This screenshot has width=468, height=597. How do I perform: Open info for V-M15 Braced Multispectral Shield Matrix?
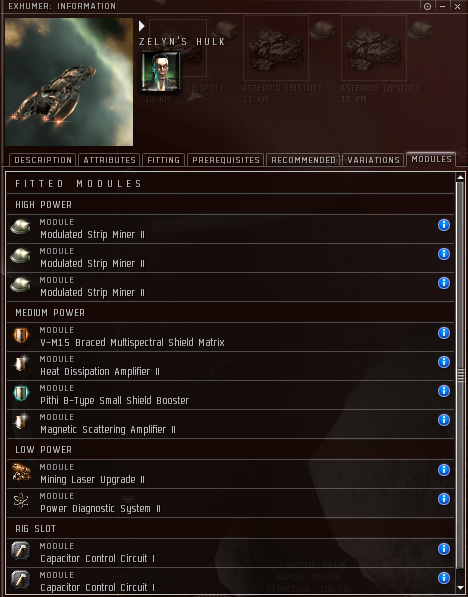click(444, 333)
